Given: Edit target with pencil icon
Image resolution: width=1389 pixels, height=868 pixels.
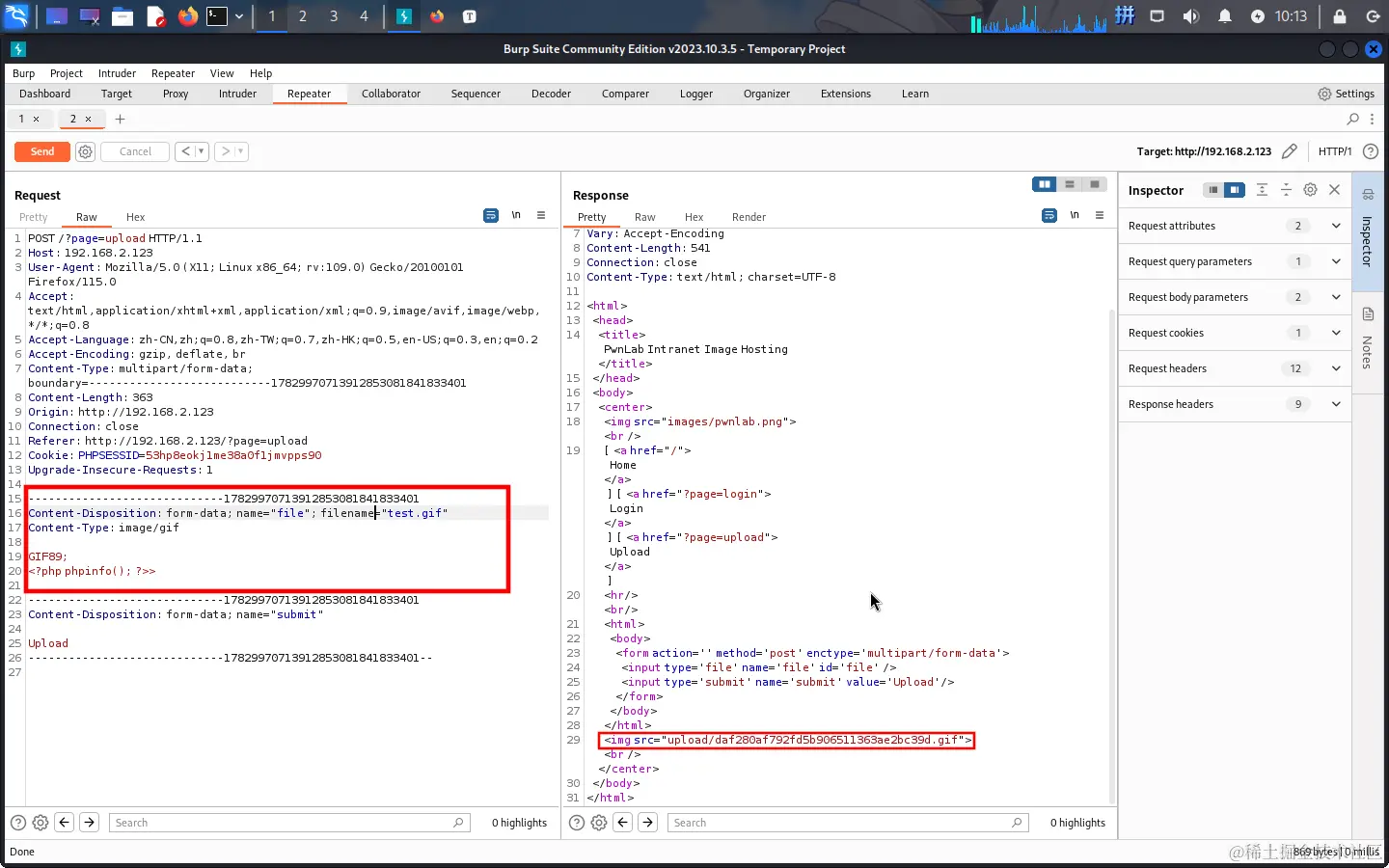Looking at the screenshot, I should (1289, 151).
